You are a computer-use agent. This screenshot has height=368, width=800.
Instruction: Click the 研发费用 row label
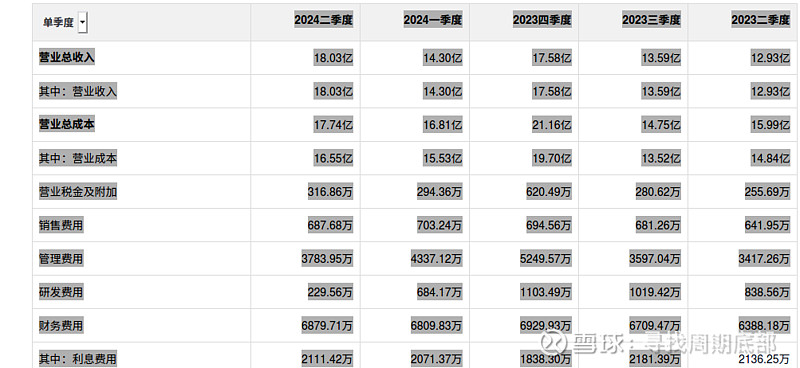(61, 292)
